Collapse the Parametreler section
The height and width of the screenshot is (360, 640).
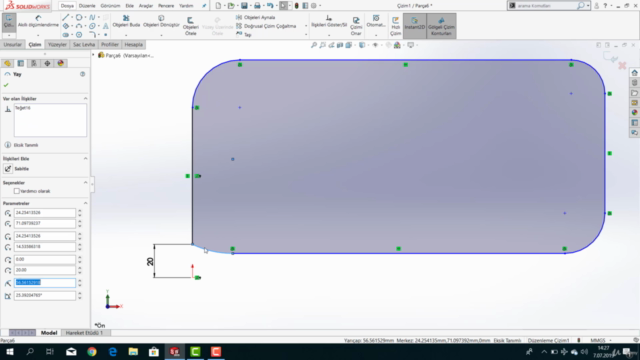click(85, 203)
